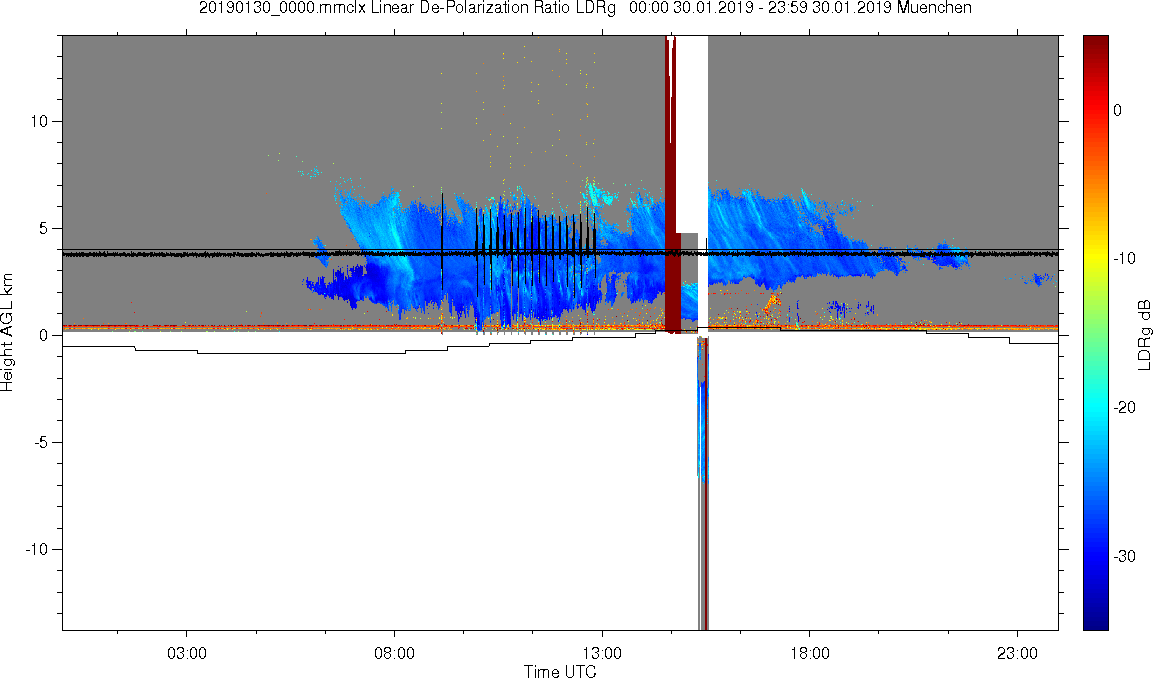Image resolution: width=1153 pixels, height=678 pixels.
Task: Click the height axis label 5
Action: tap(43, 229)
